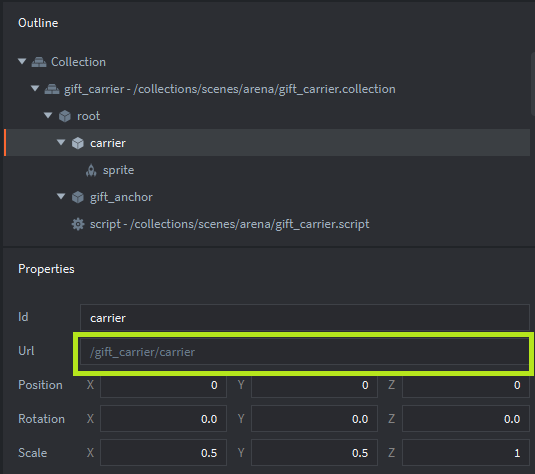535x474 pixels.
Task: Click the script gear icon
Action: pos(78,224)
